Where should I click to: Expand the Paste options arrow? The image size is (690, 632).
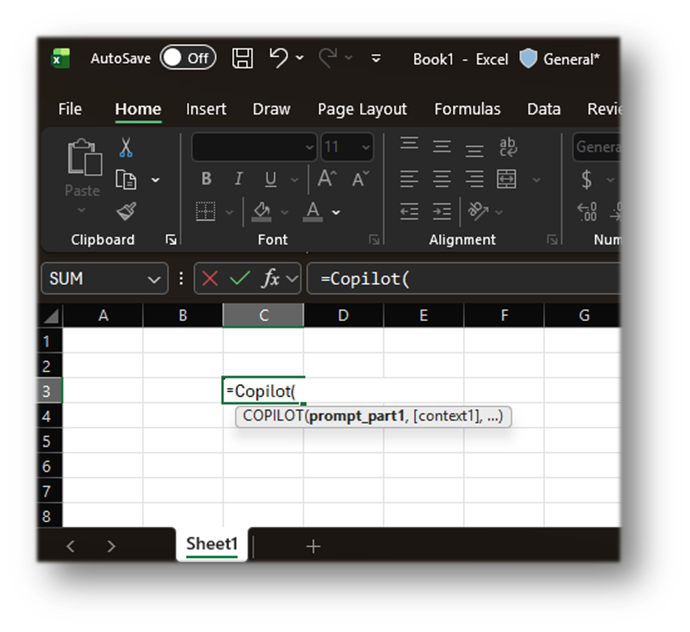81,210
